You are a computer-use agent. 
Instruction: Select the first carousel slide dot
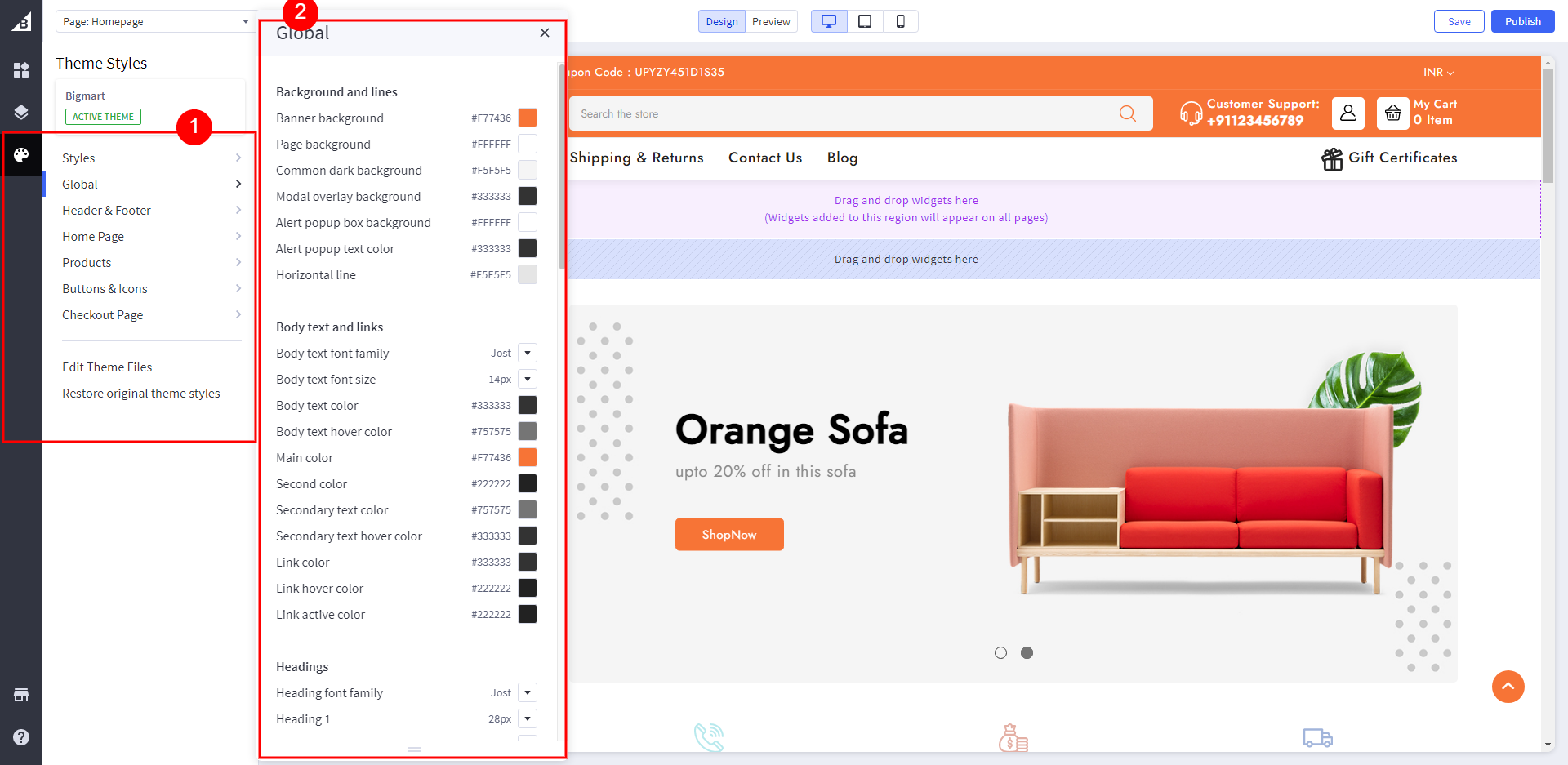click(1000, 652)
